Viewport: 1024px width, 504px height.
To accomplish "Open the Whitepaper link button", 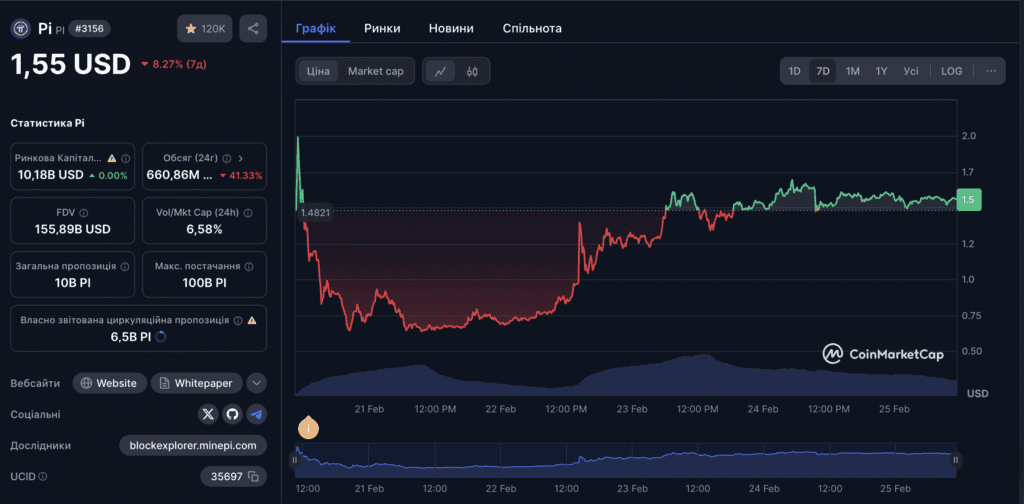I will (197, 383).
